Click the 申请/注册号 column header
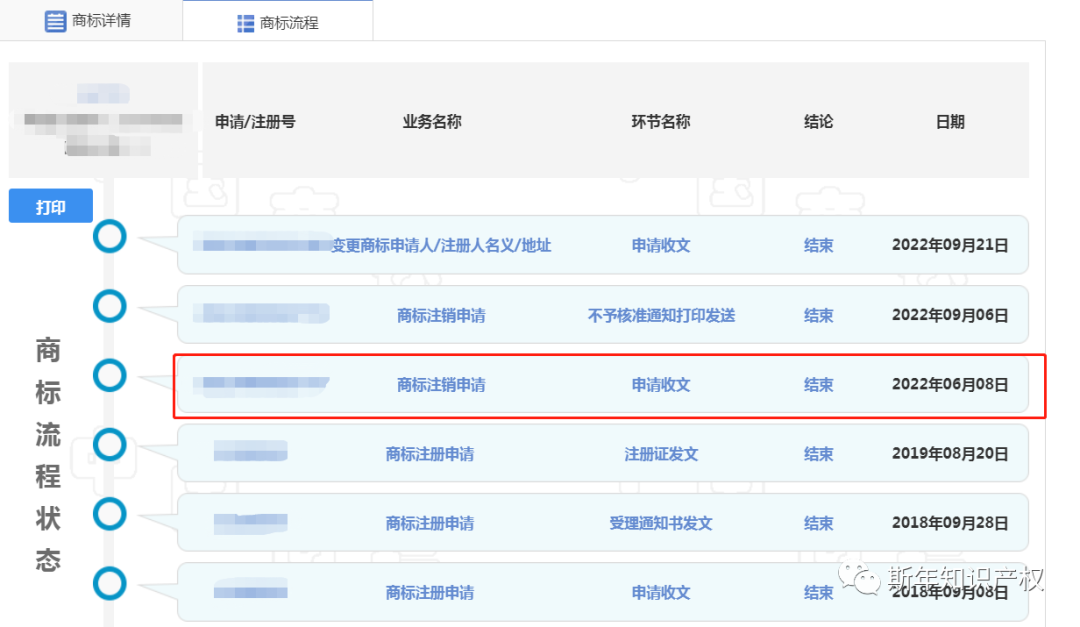The height and width of the screenshot is (627, 1080). click(x=255, y=121)
